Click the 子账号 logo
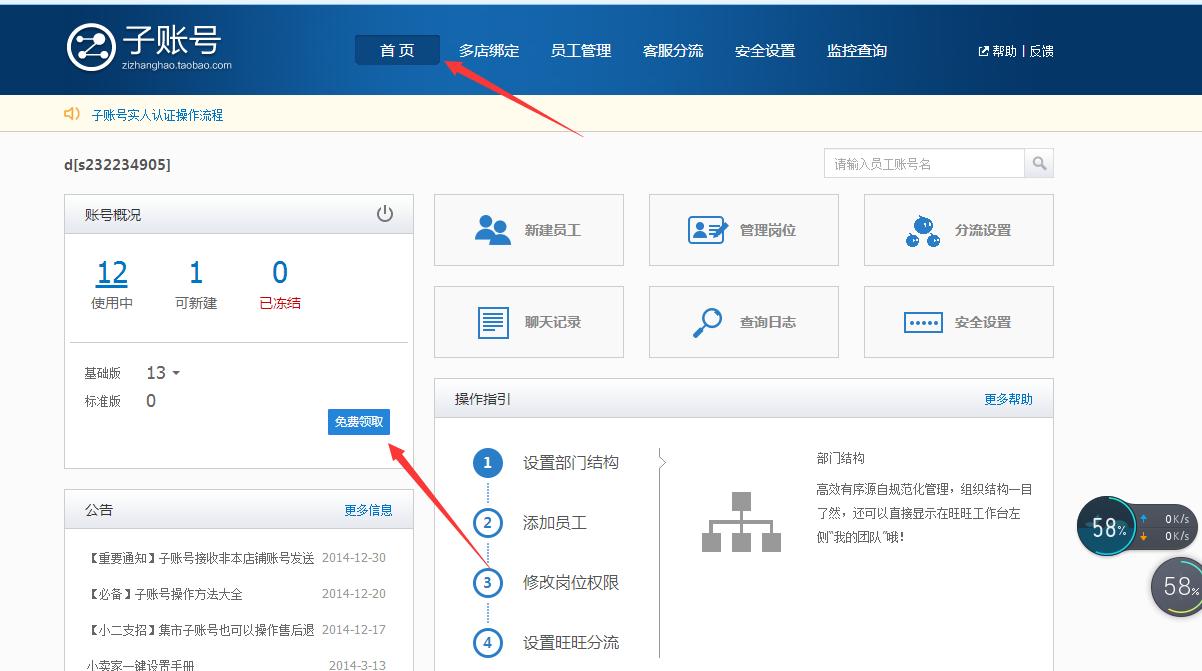 click(145, 47)
